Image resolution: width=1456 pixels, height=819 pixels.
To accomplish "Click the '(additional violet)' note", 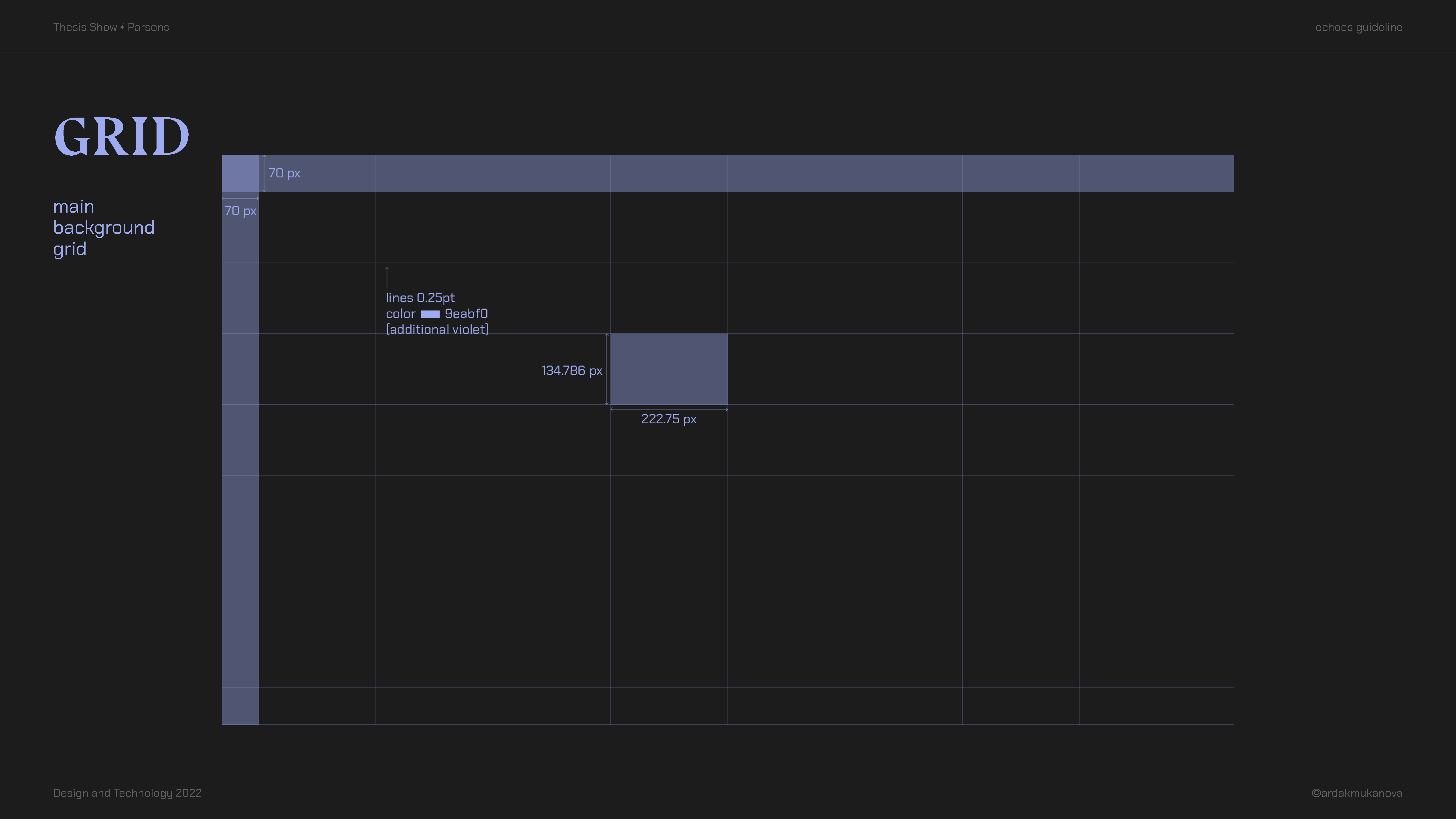I will point(438,330).
